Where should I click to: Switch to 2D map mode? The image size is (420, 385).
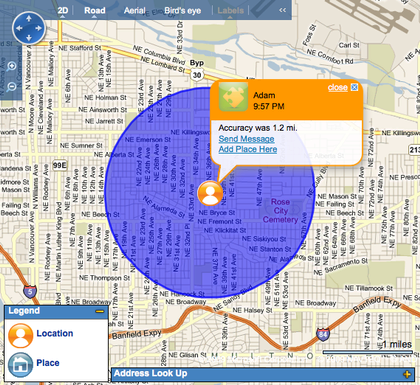[63, 11]
